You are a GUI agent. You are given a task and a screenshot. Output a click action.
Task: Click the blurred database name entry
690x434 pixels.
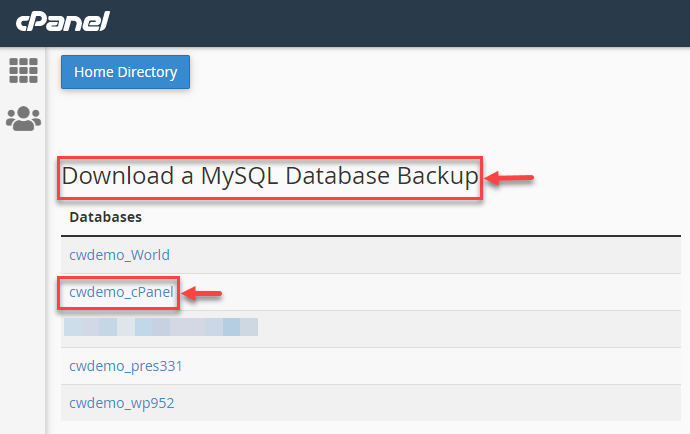[160, 326]
